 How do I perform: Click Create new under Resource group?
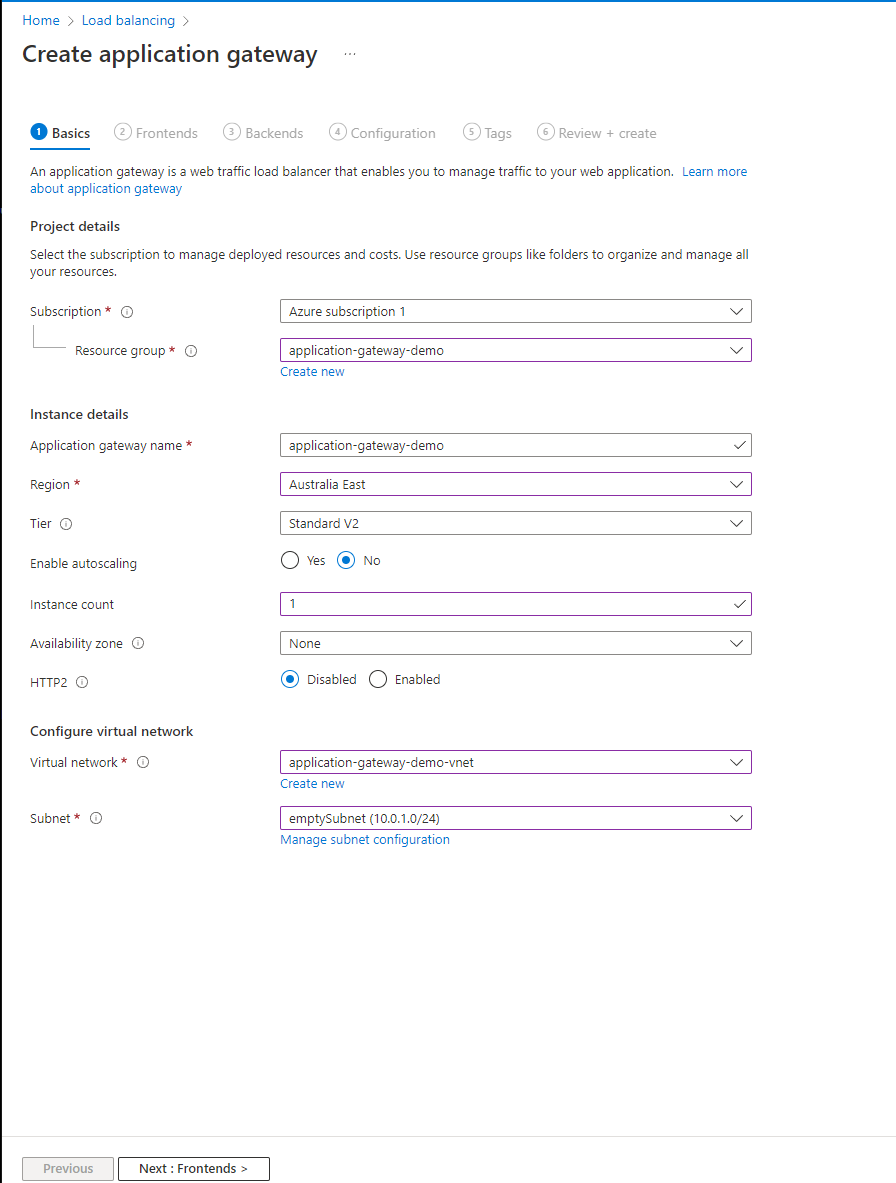312,371
